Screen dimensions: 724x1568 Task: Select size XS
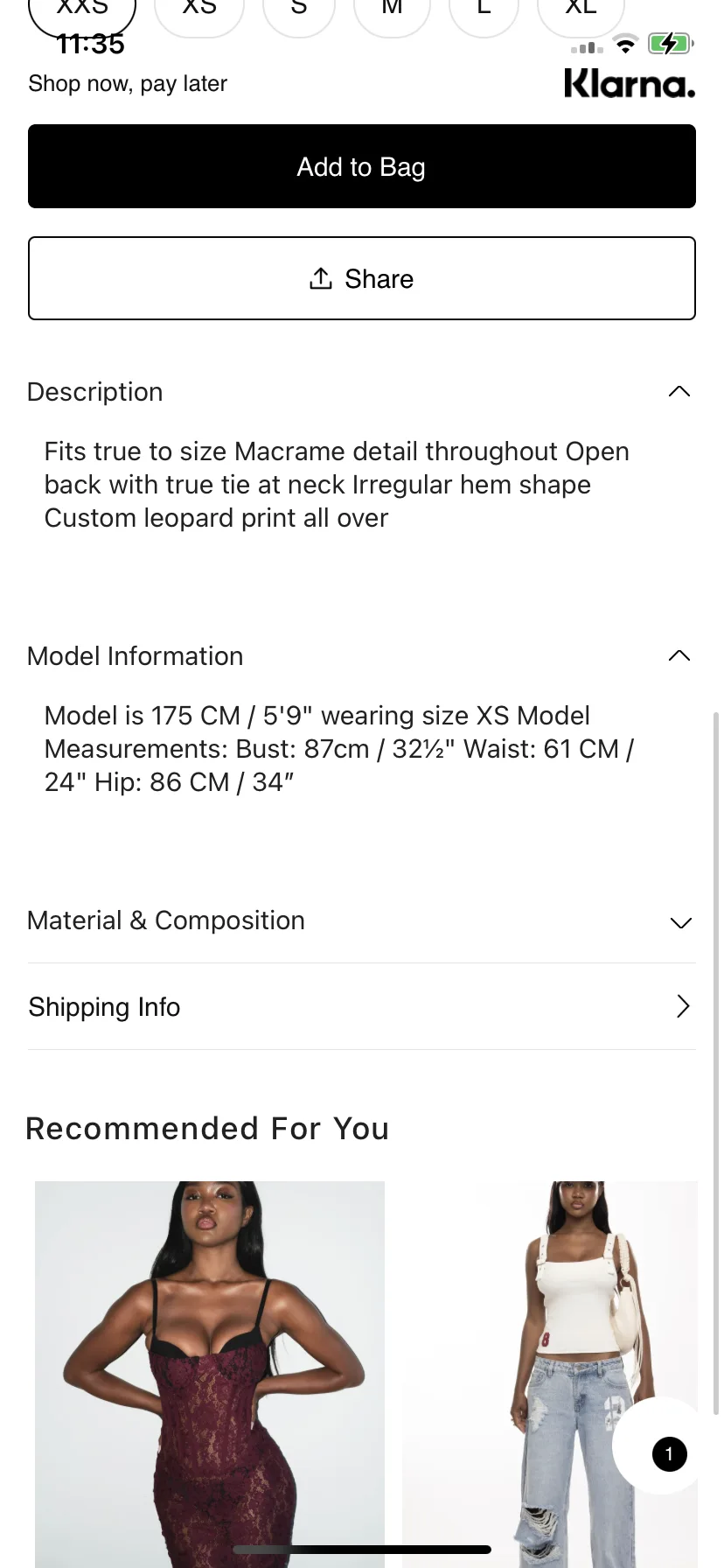pyautogui.click(x=199, y=14)
